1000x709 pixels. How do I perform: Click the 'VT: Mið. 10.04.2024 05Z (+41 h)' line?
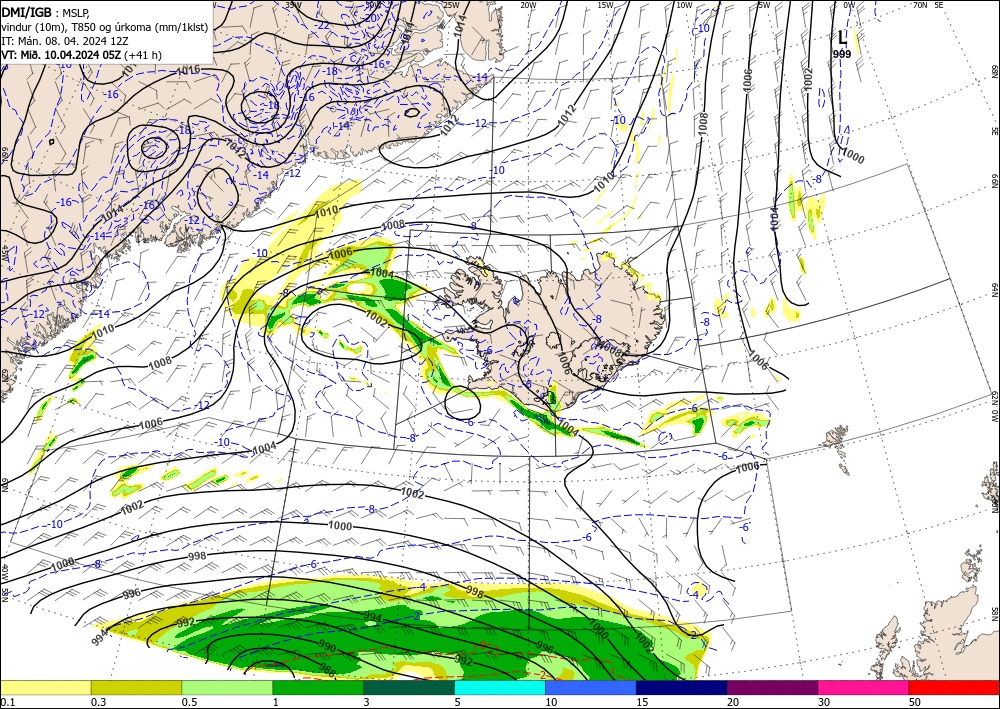coord(82,55)
